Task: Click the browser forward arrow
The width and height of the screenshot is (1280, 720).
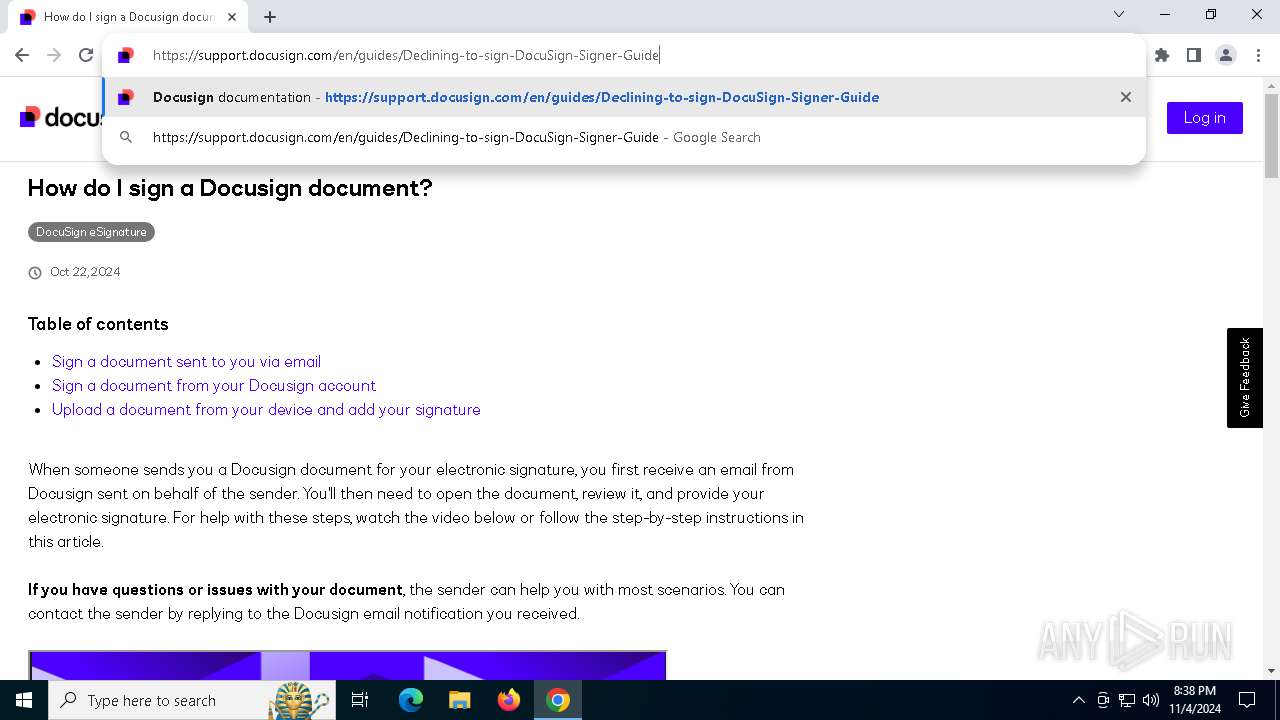Action: 54,55
